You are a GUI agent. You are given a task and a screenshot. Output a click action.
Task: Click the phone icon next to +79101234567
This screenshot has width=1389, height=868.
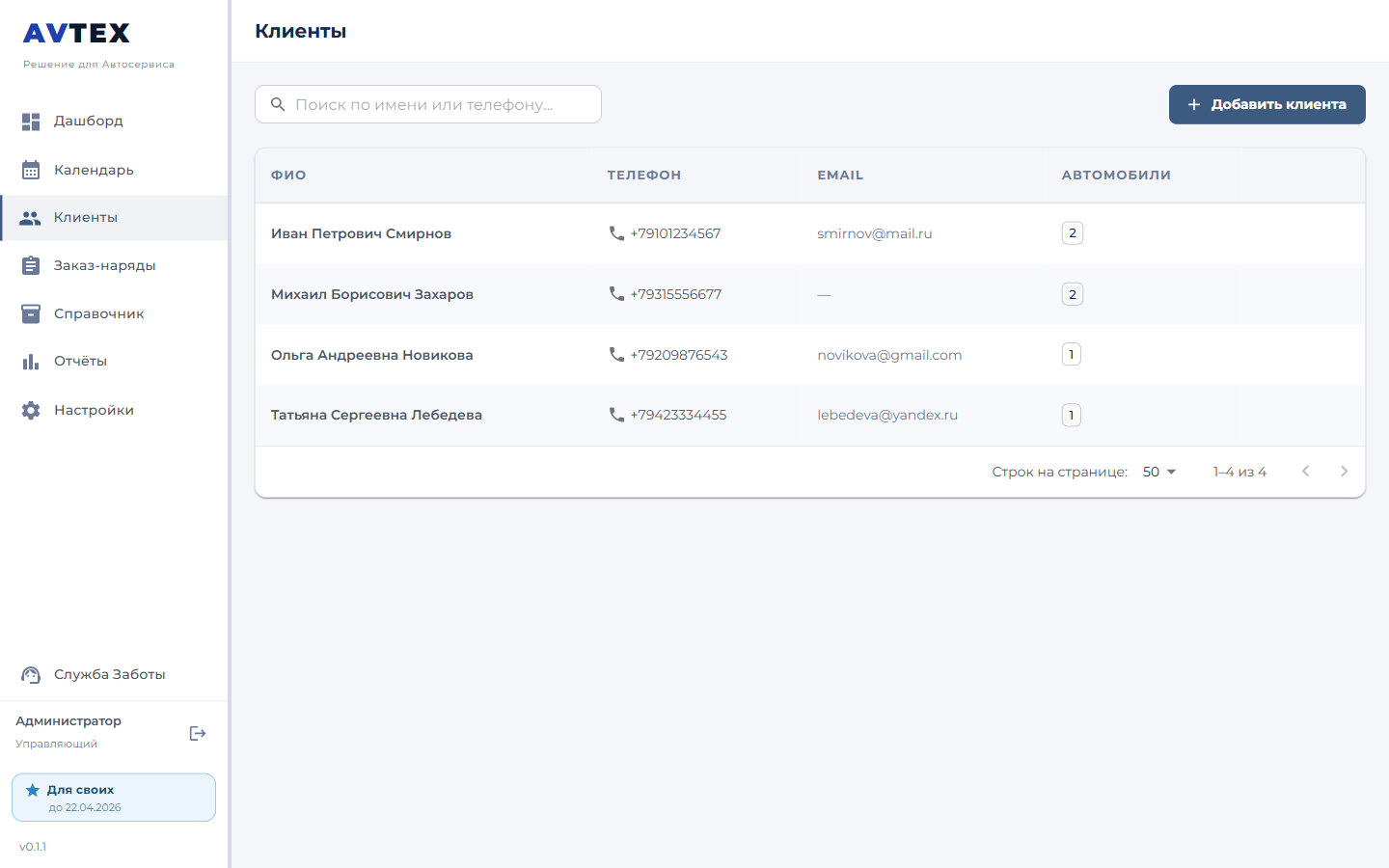click(x=615, y=232)
